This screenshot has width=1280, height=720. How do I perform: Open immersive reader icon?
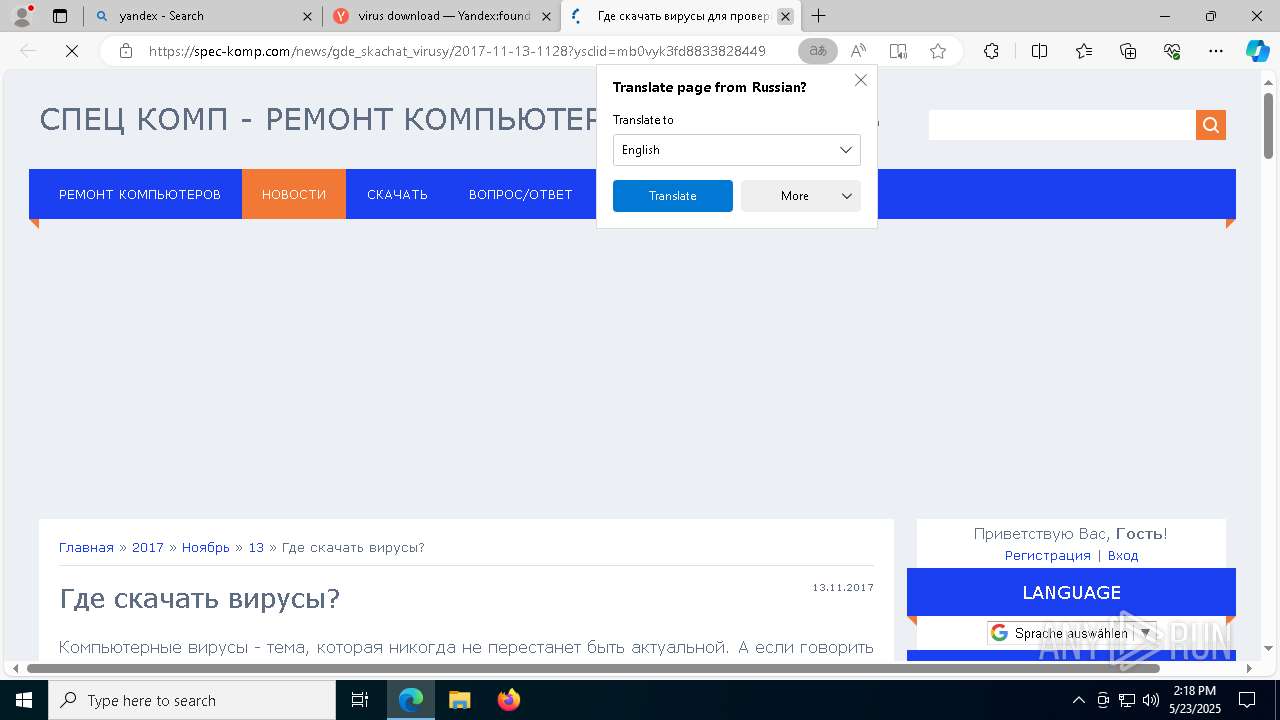898,51
